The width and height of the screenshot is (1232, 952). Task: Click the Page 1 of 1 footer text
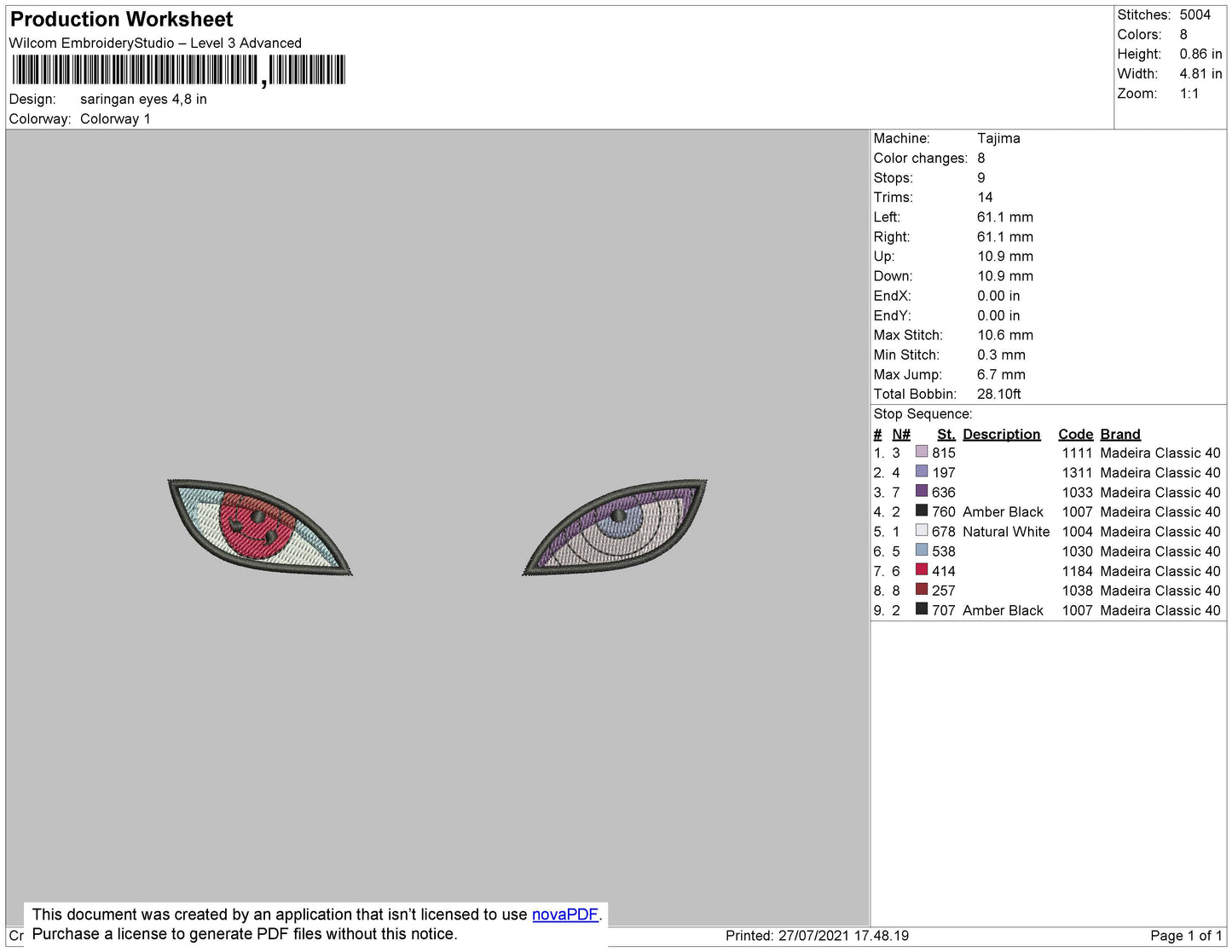[1185, 936]
